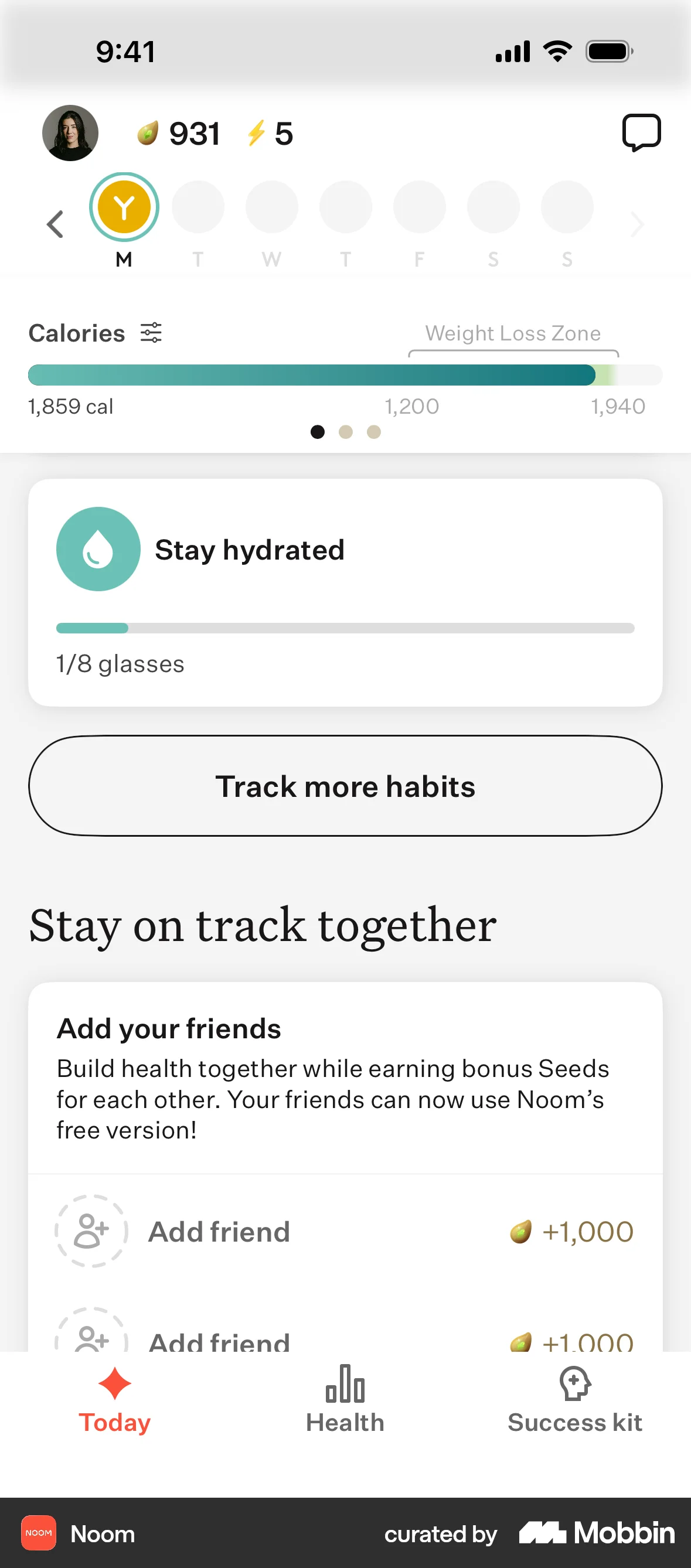
Task: Tap the Today star icon
Action: pyautogui.click(x=114, y=1383)
